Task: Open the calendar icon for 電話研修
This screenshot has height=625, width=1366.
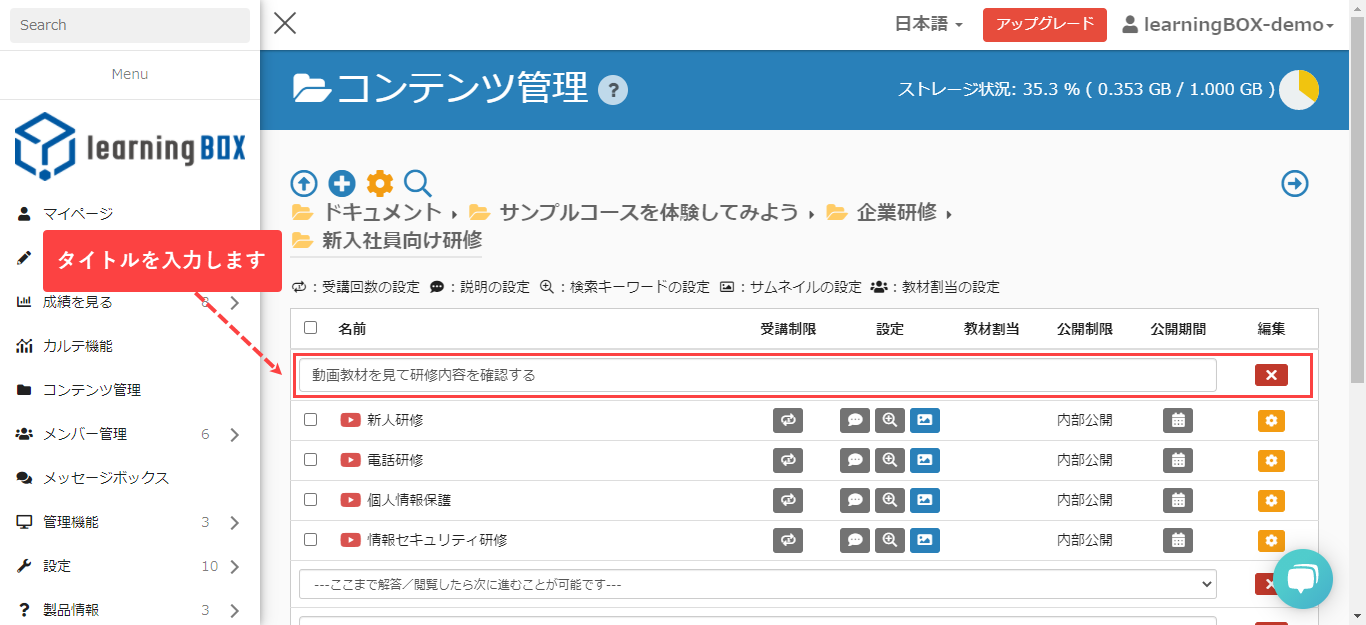Action: tap(1178, 461)
